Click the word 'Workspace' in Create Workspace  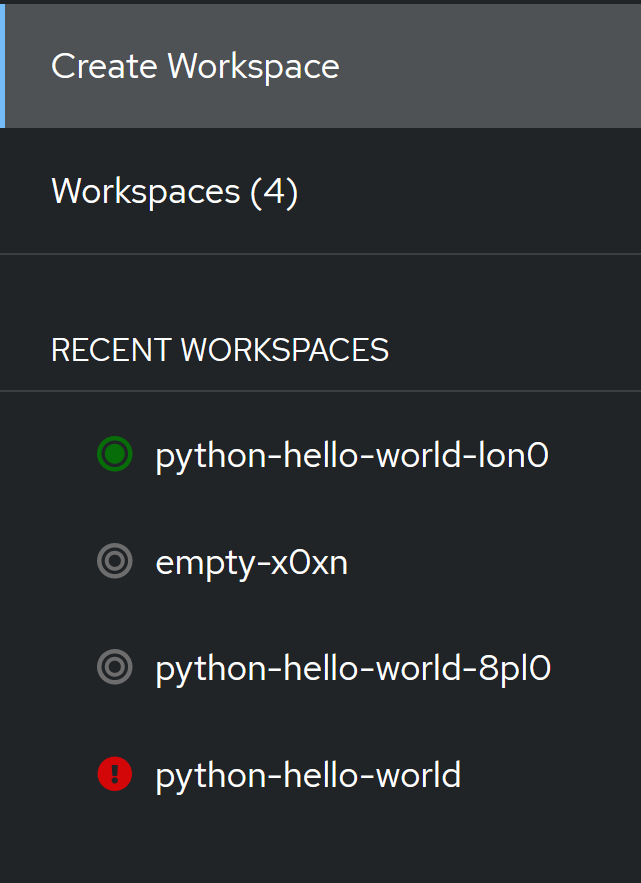(x=254, y=66)
